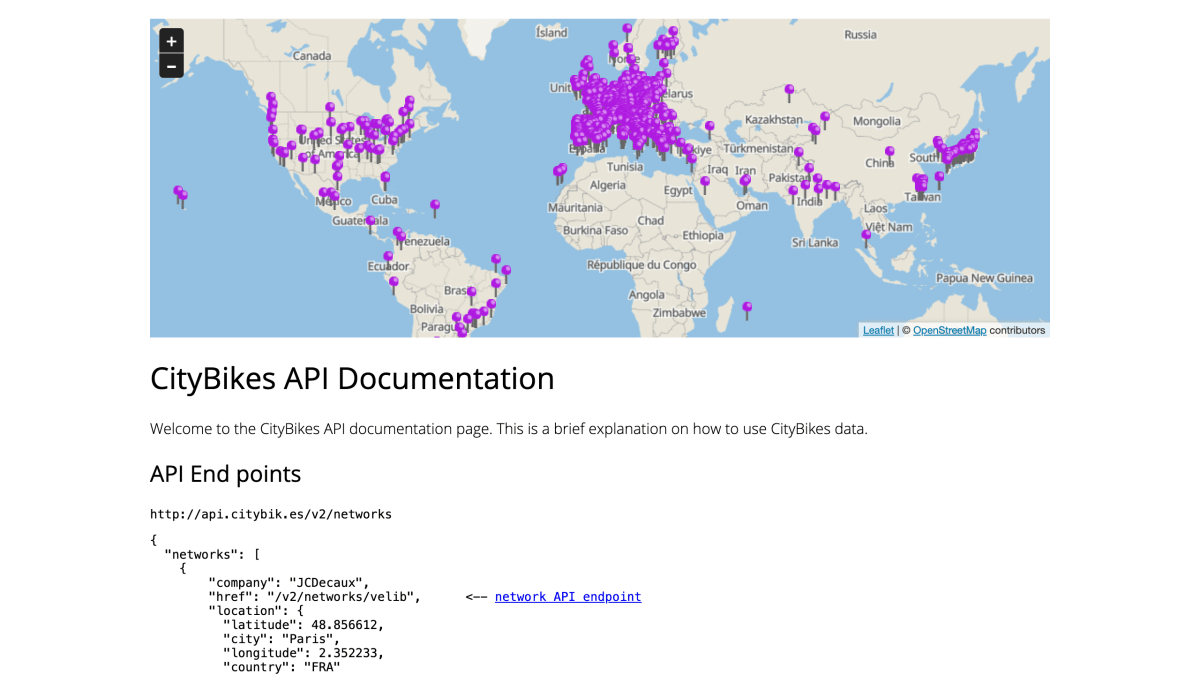Click the marker on the Guatemala label
The width and height of the screenshot is (1200, 675).
[x=370, y=225]
